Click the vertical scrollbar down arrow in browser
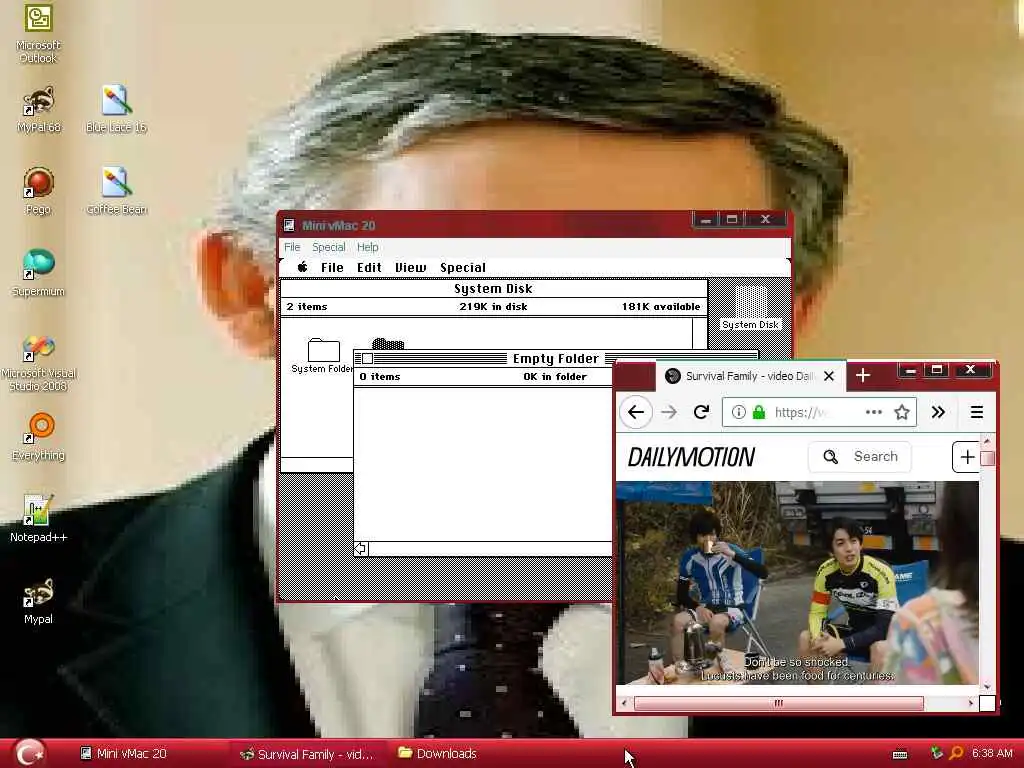 point(987,687)
